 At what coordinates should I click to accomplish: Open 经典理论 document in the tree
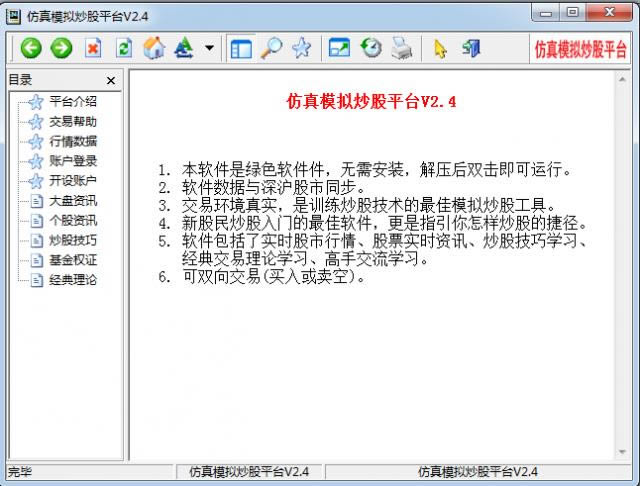pyautogui.click(x=73, y=280)
